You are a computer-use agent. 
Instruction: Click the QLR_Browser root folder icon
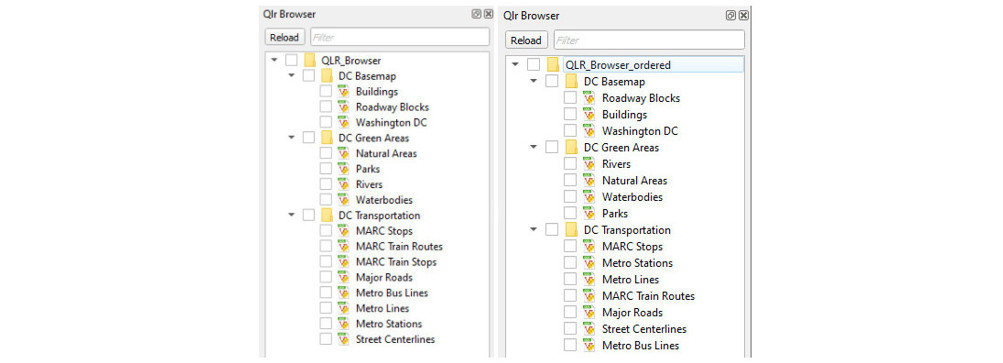point(310,60)
